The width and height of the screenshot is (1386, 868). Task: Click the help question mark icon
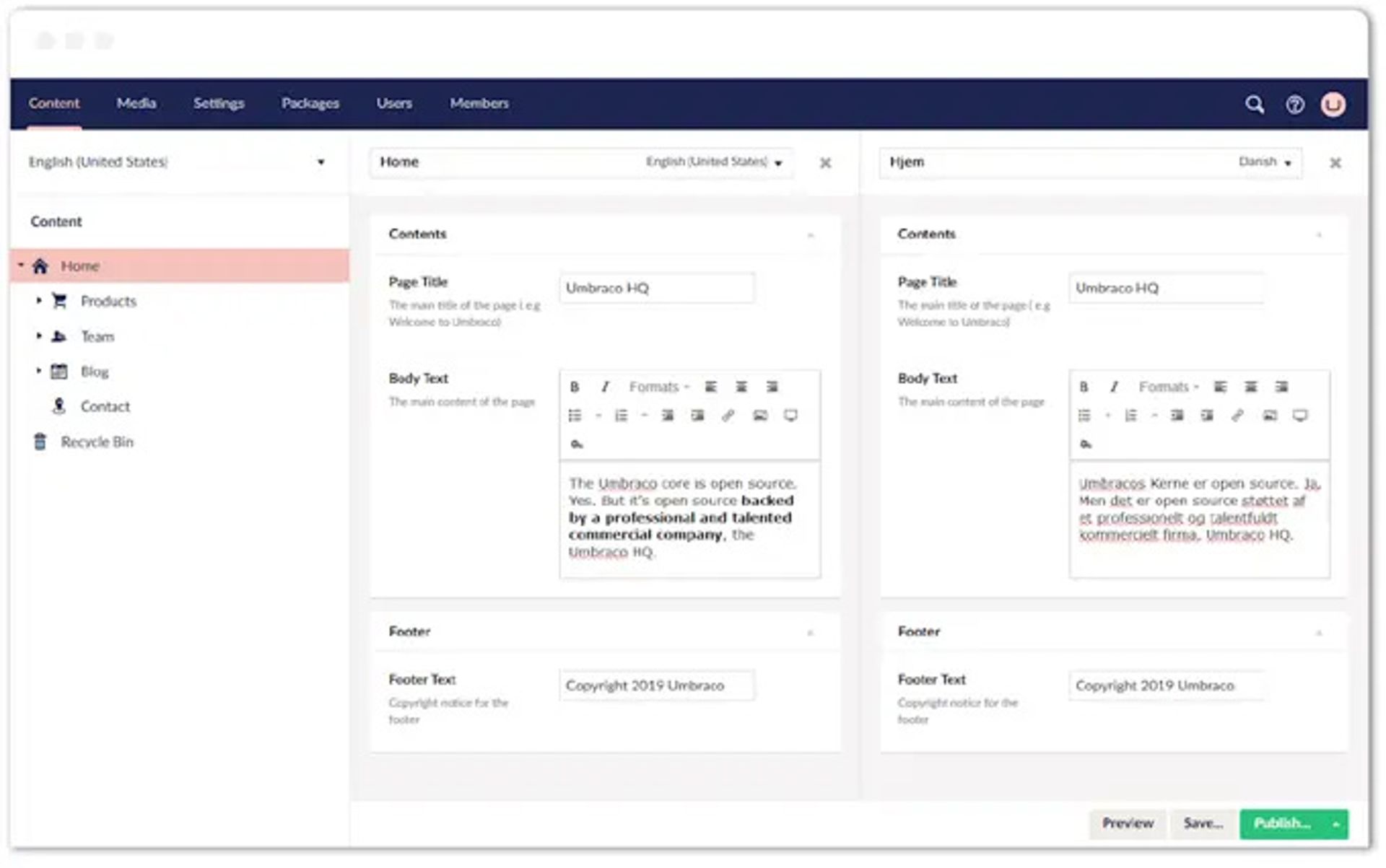point(1295,105)
